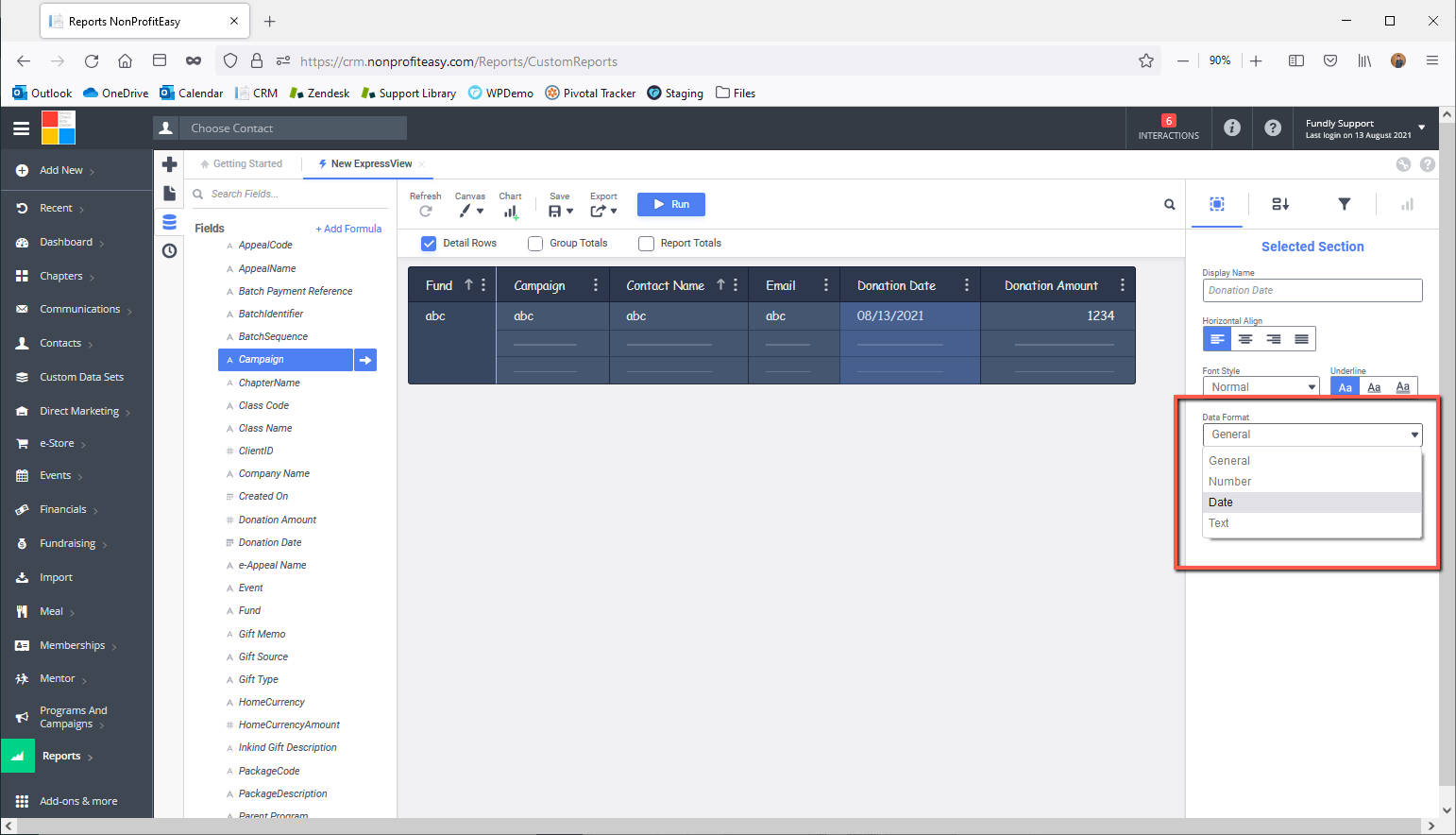
Task: Close the New ExpressView tab
Action: click(422, 164)
